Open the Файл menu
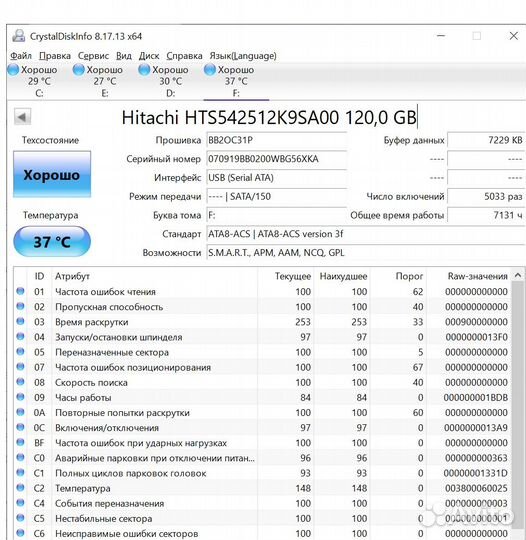Viewport: 526px width, 540px height. click(x=21, y=56)
